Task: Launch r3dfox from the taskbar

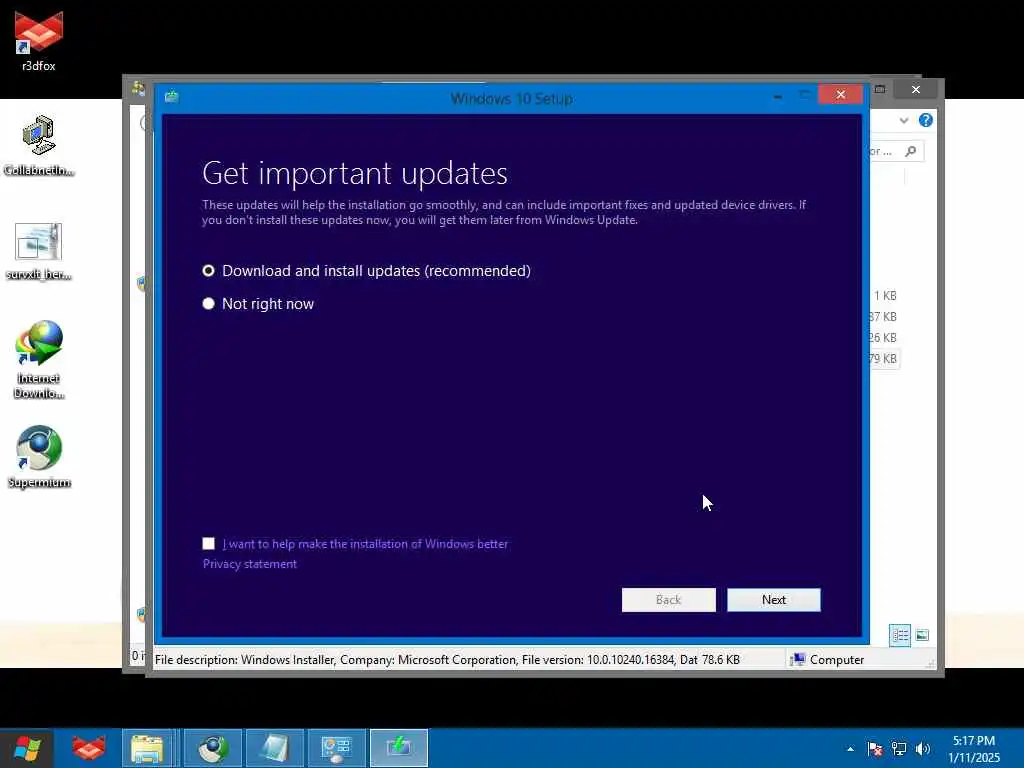Action: (x=88, y=748)
